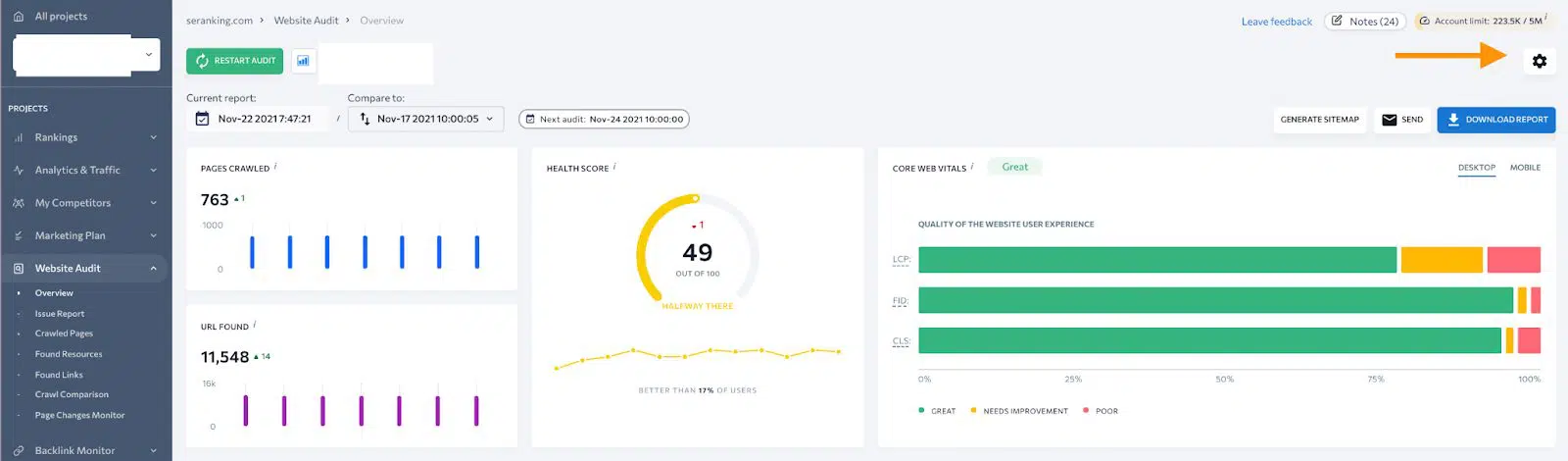Select the Desktop view tab
The width and height of the screenshot is (1568, 461).
1476,168
